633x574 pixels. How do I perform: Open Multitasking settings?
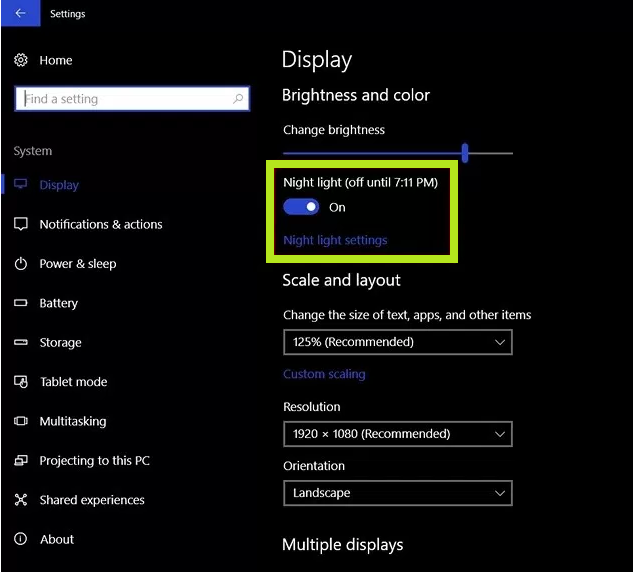[73, 421]
